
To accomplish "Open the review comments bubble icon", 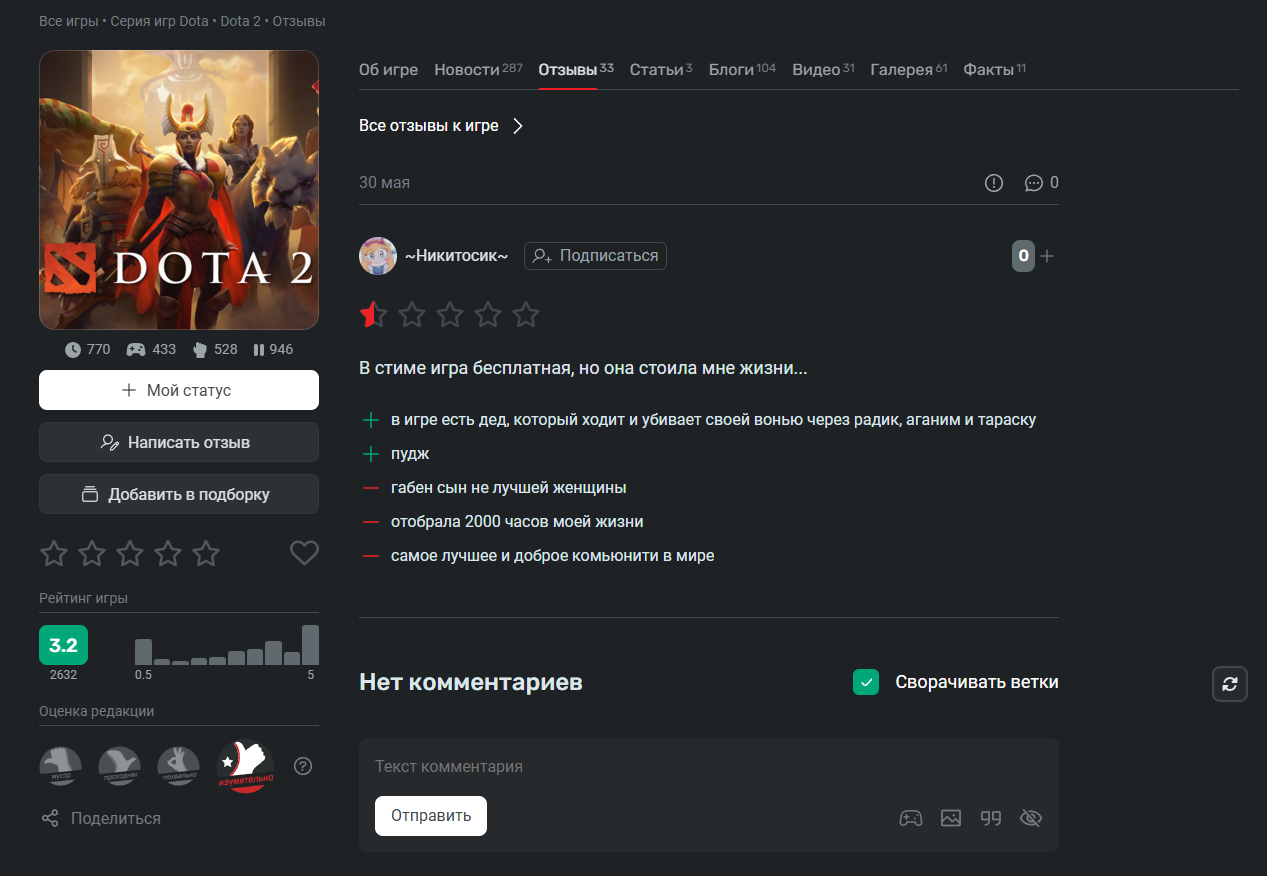I will pos(1034,183).
